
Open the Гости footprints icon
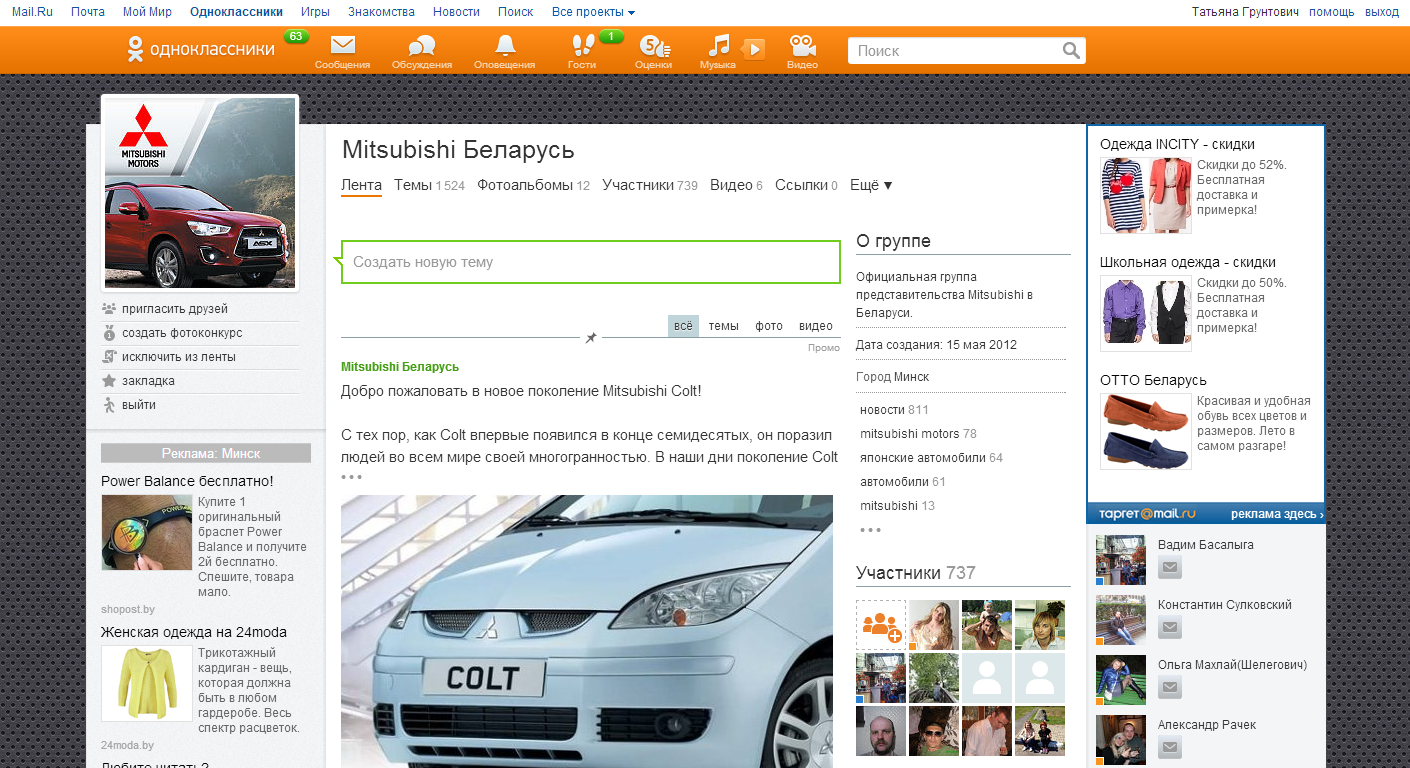point(582,45)
